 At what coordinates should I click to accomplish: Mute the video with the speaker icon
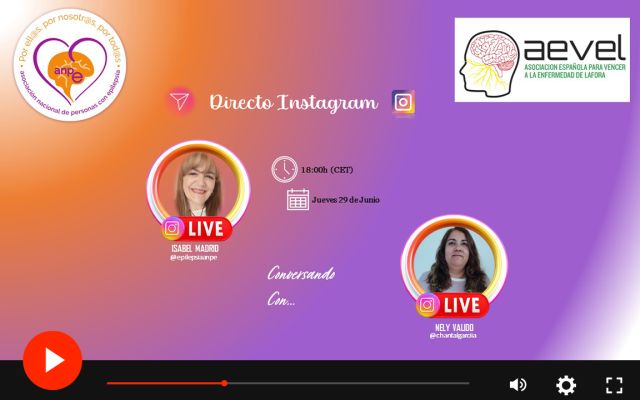click(x=517, y=384)
